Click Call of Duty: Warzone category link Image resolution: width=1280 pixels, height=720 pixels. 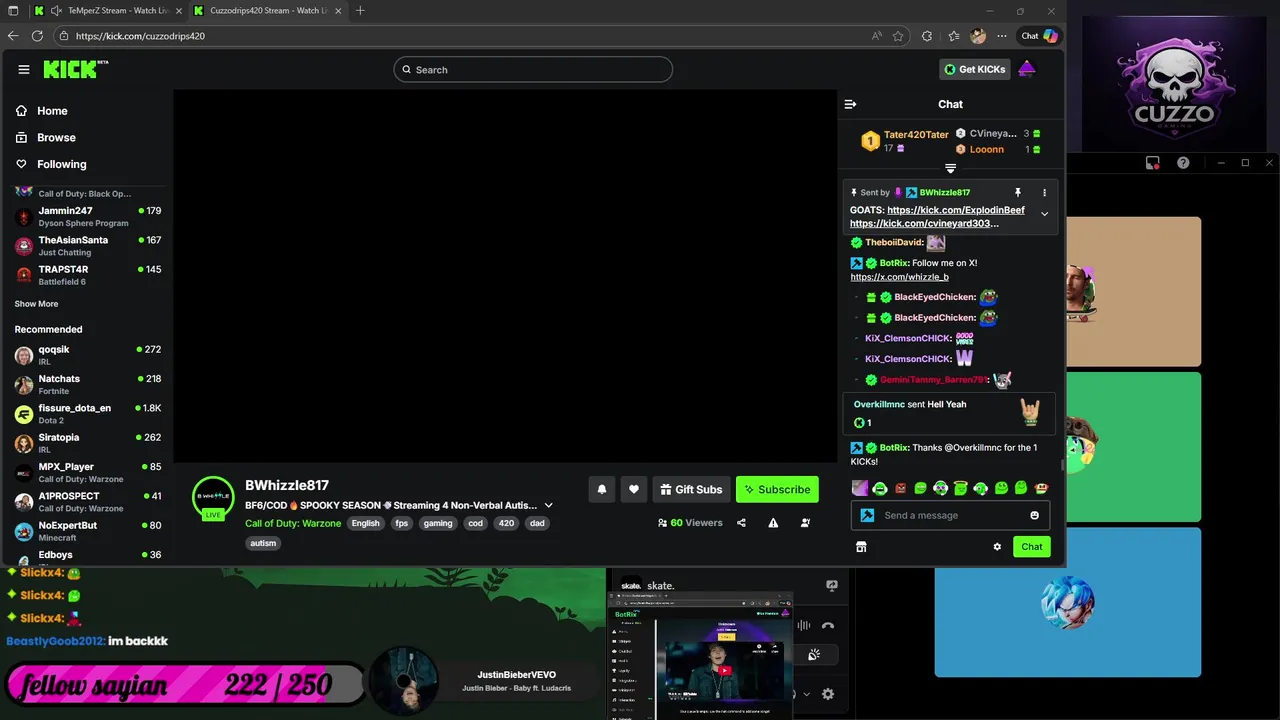293,523
